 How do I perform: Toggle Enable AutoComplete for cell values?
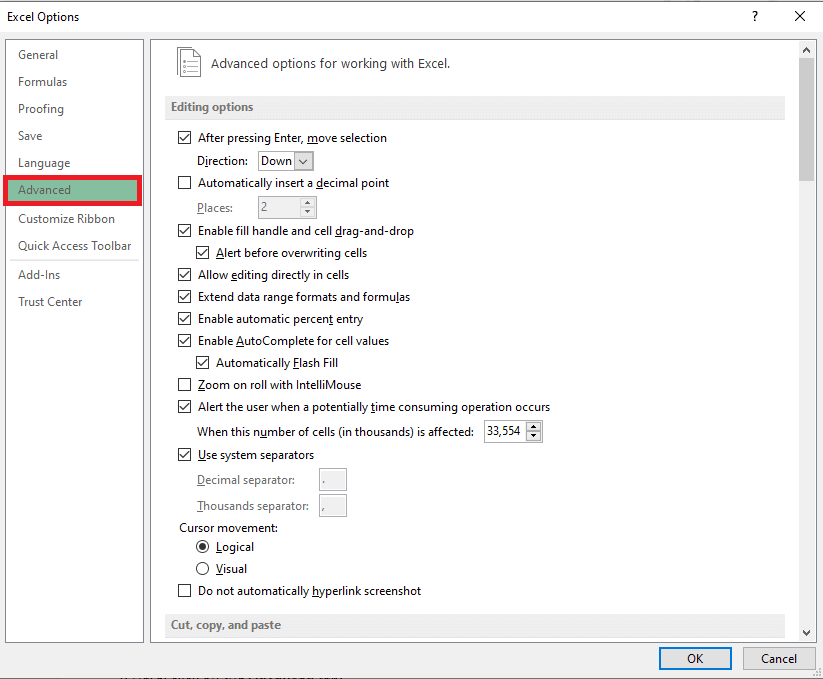tap(184, 341)
